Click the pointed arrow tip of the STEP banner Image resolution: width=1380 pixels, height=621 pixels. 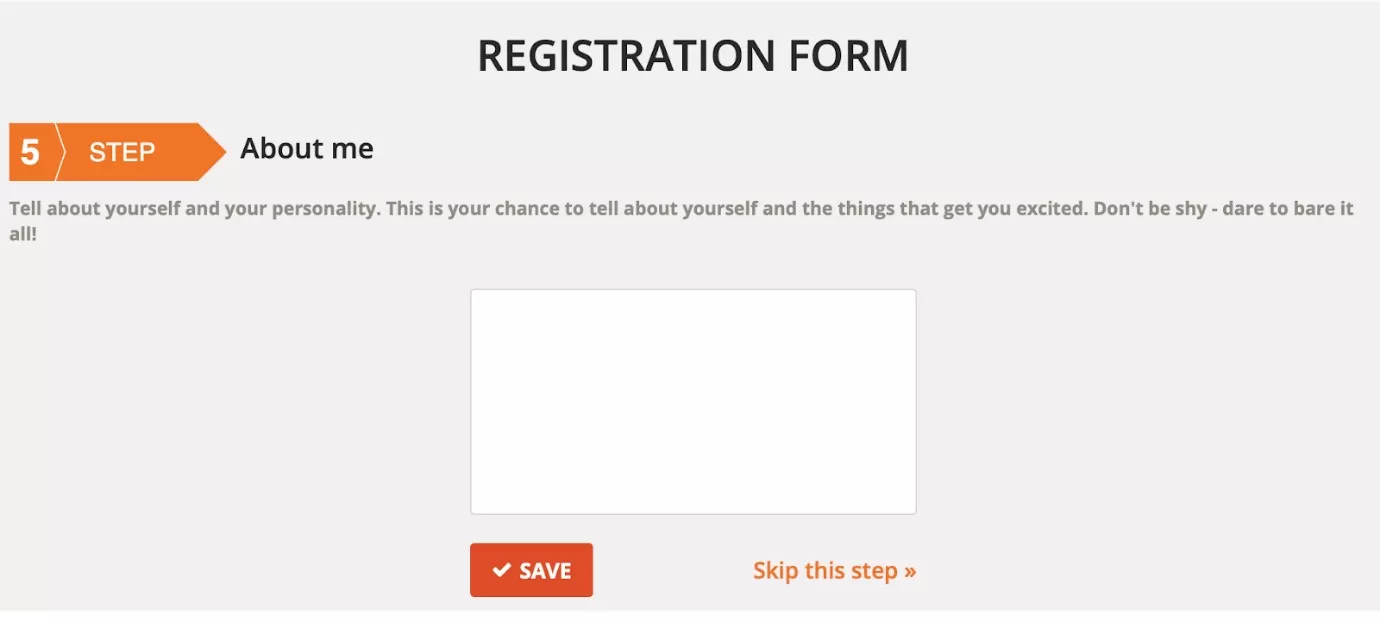214,152
